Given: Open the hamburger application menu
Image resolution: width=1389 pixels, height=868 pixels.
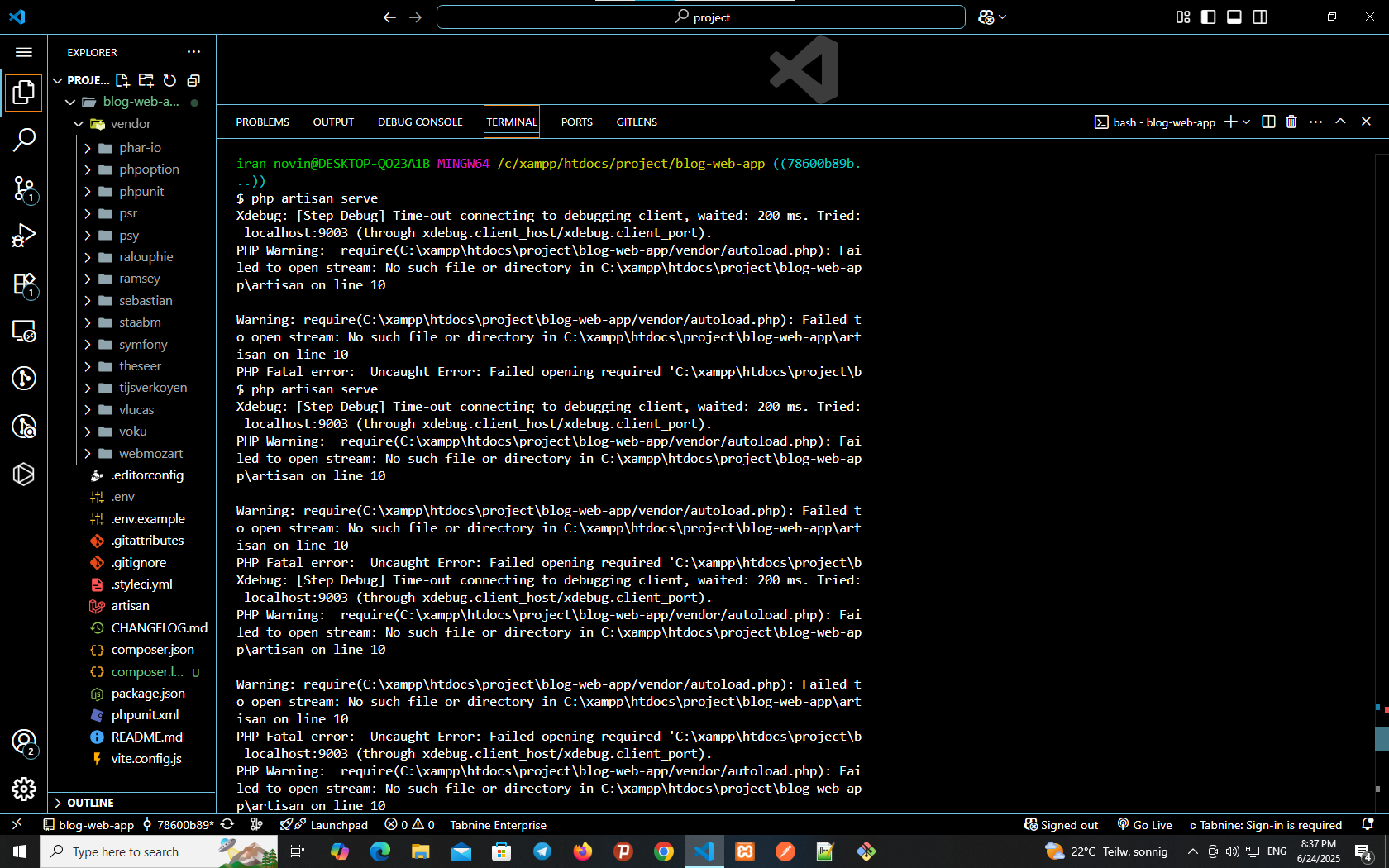Looking at the screenshot, I should (24, 52).
